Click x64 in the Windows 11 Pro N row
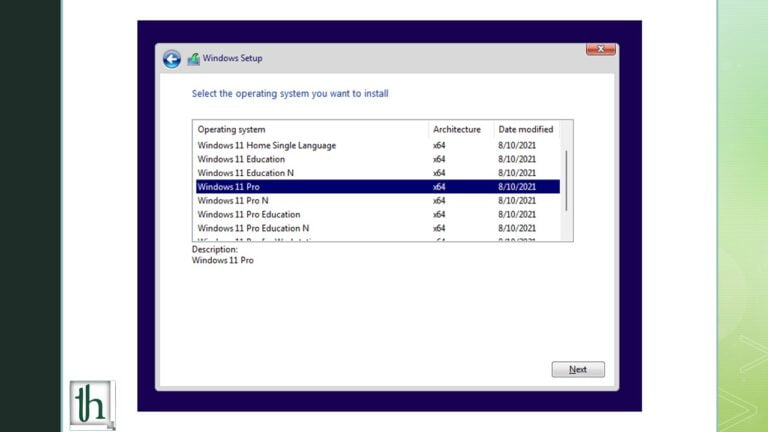The height and width of the screenshot is (432, 768). [439, 200]
